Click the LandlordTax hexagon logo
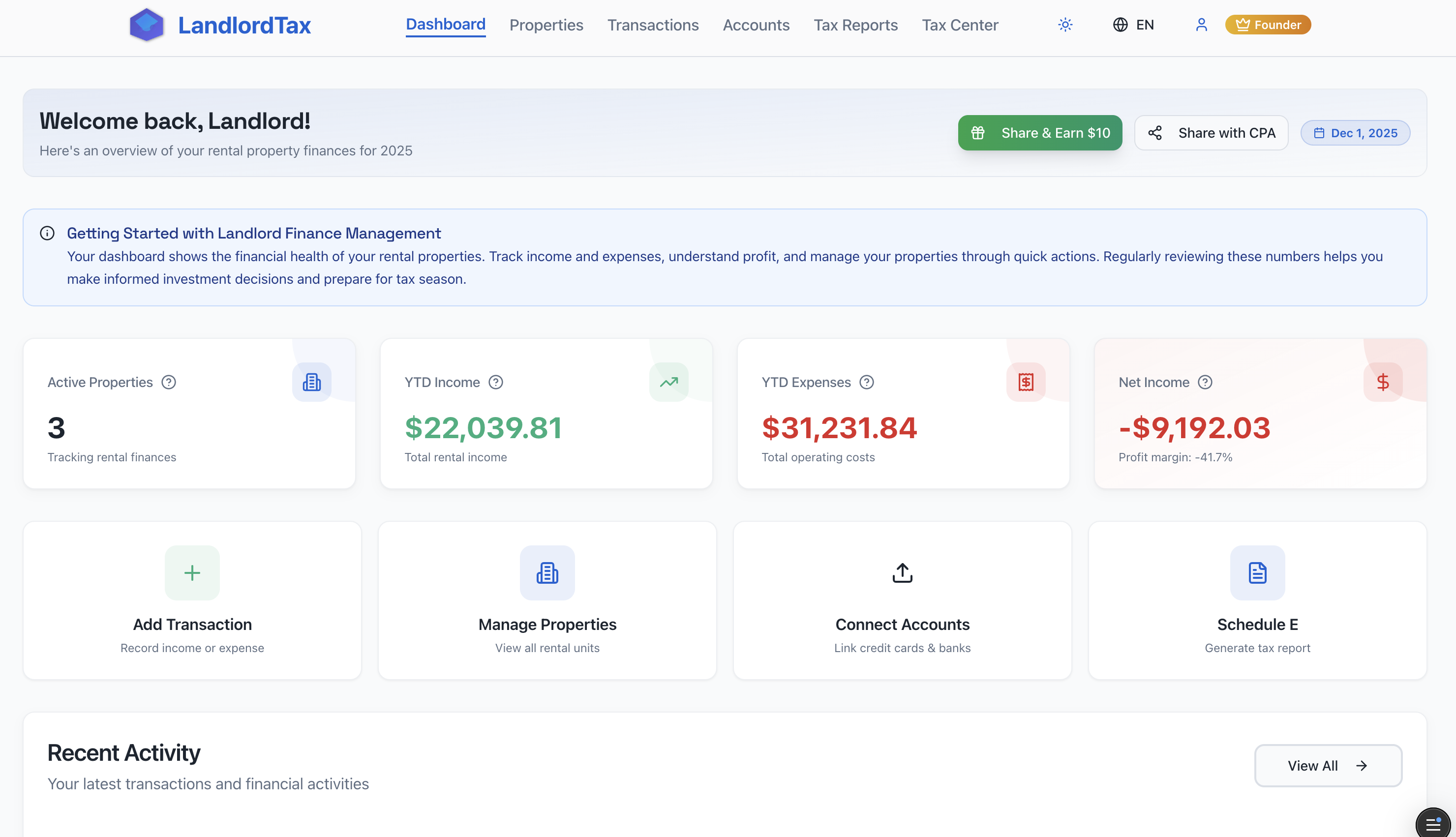The image size is (1456, 837). pos(147,25)
